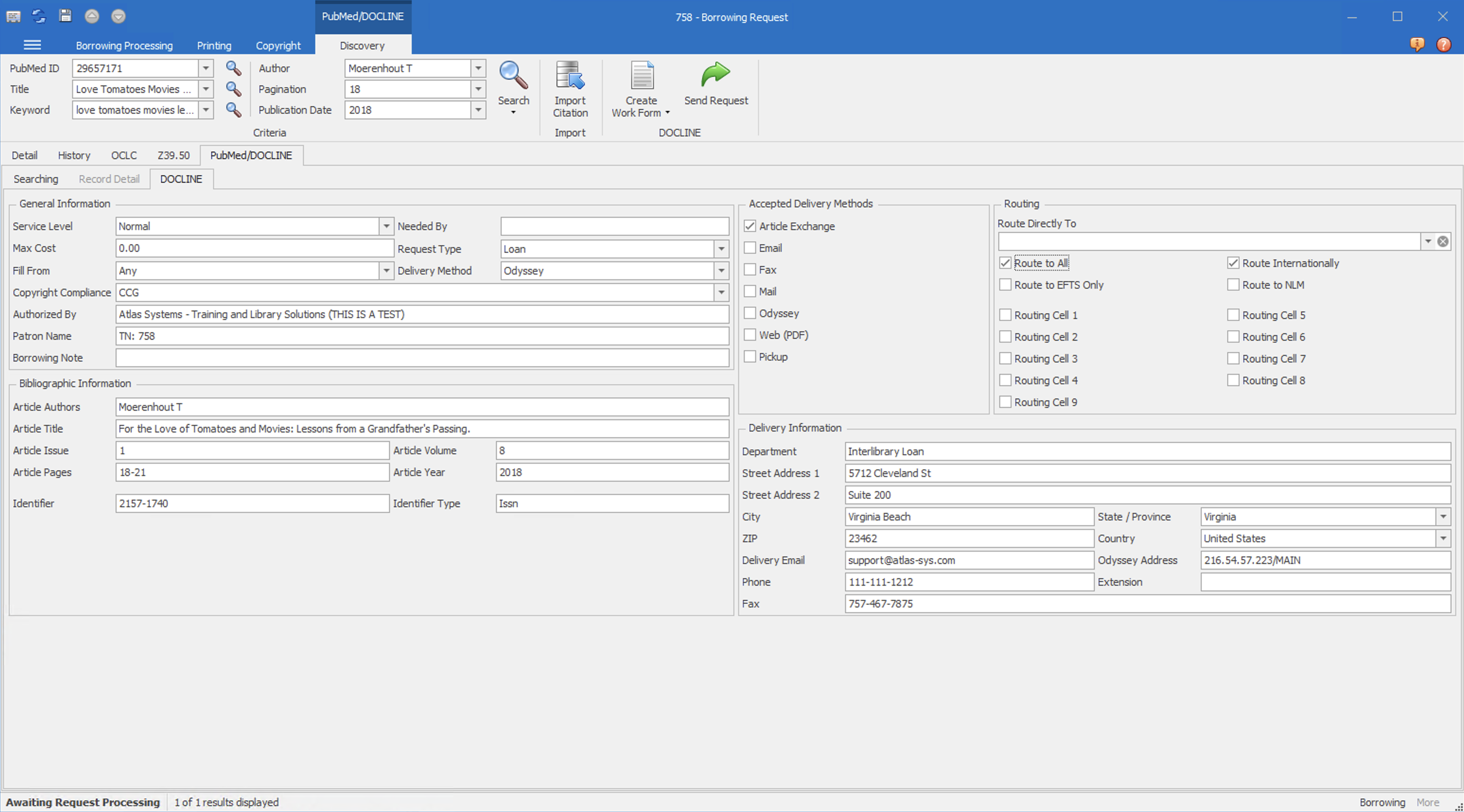Viewport: 1464px width, 812px height.
Task: Enable the Email delivery method checkbox
Action: [x=750, y=248]
